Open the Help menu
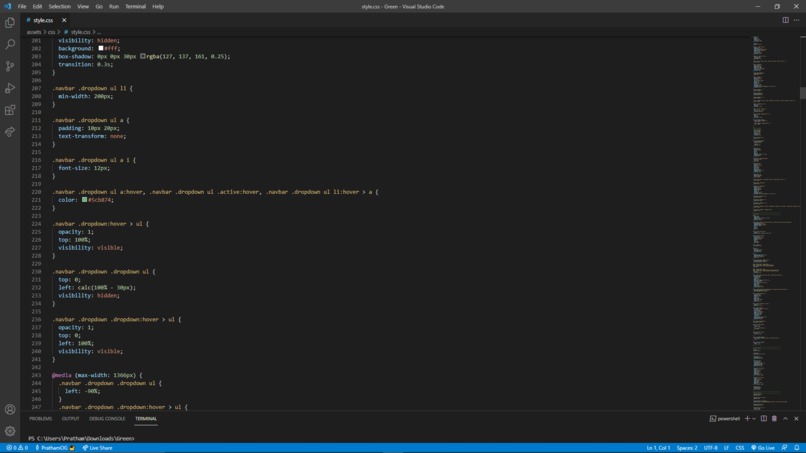The image size is (806, 453). [158, 7]
